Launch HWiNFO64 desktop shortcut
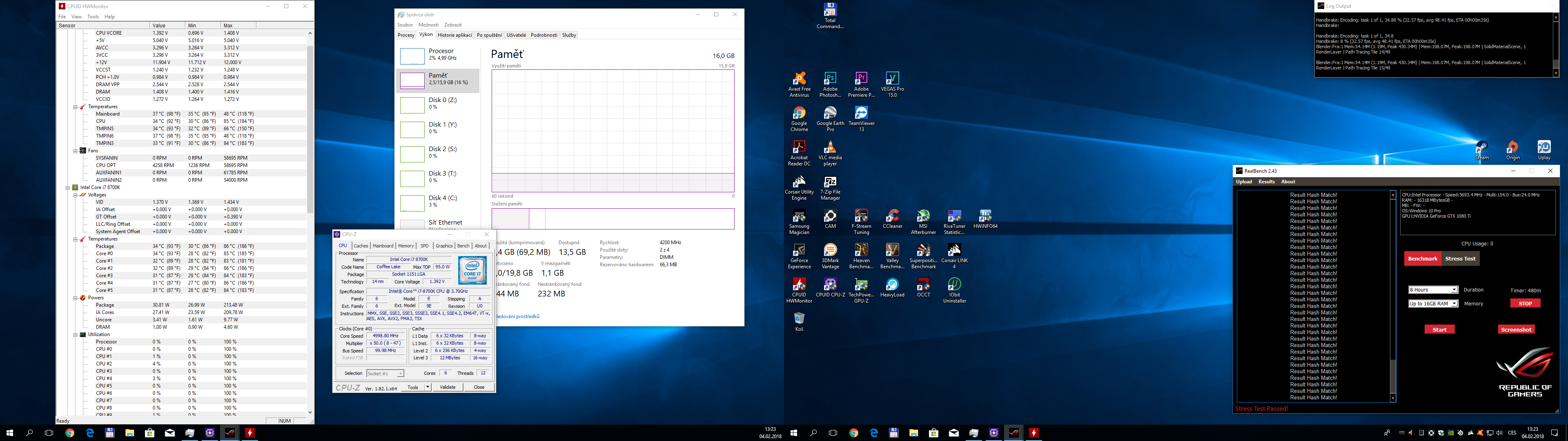1568x441 pixels. [985, 217]
